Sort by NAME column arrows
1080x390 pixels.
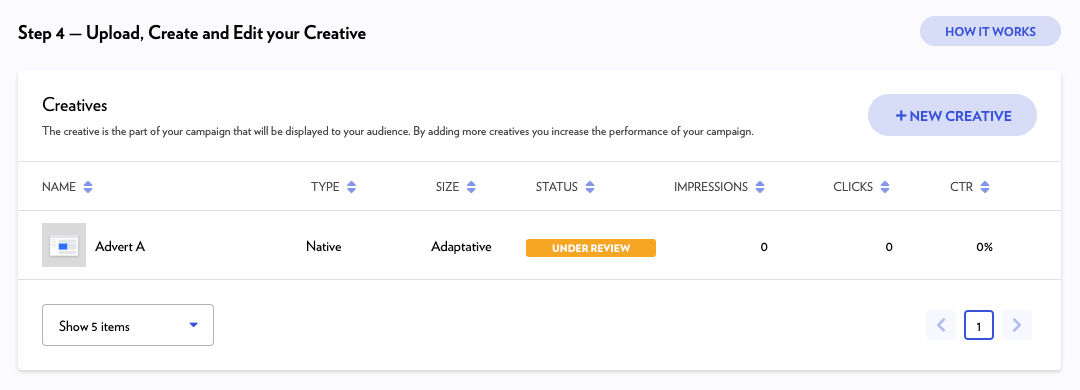click(87, 187)
